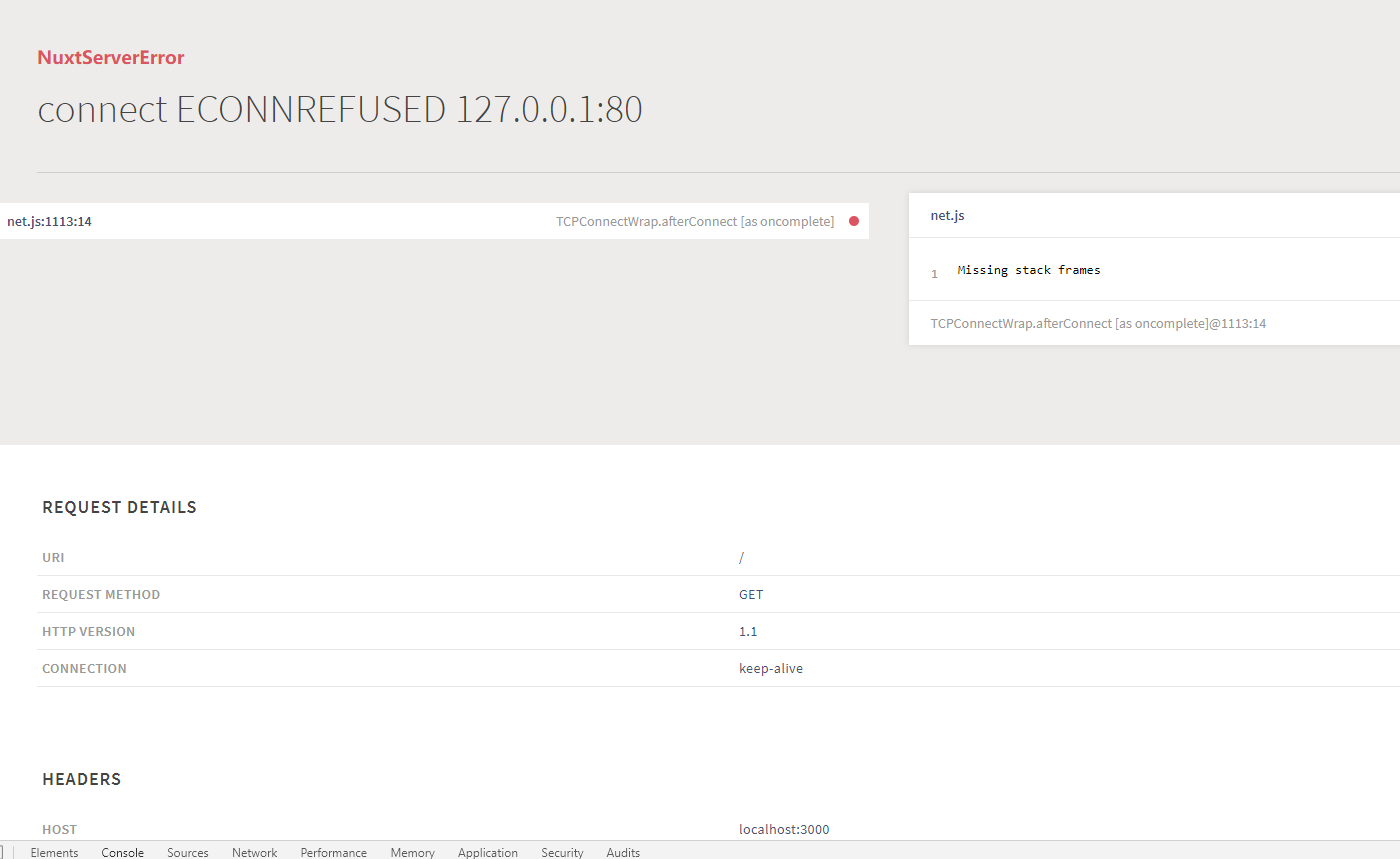Click line number 1 in the code panel
This screenshot has height=859, width=1400.
pos(935,274)
